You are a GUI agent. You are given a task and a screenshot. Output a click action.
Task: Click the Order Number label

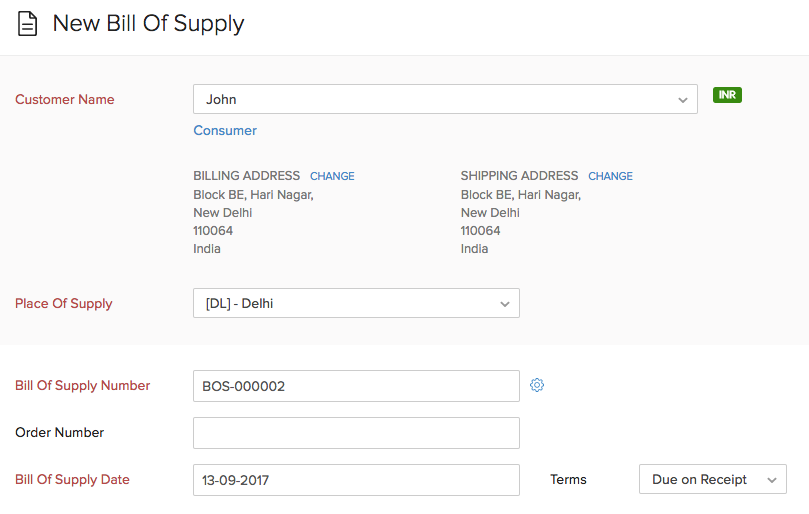click(60, 433)
